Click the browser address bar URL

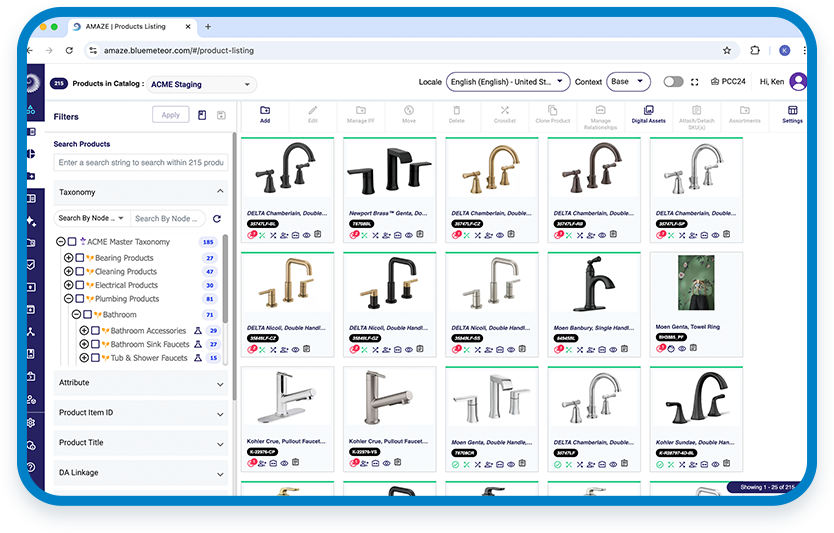(x=179, y=51)
